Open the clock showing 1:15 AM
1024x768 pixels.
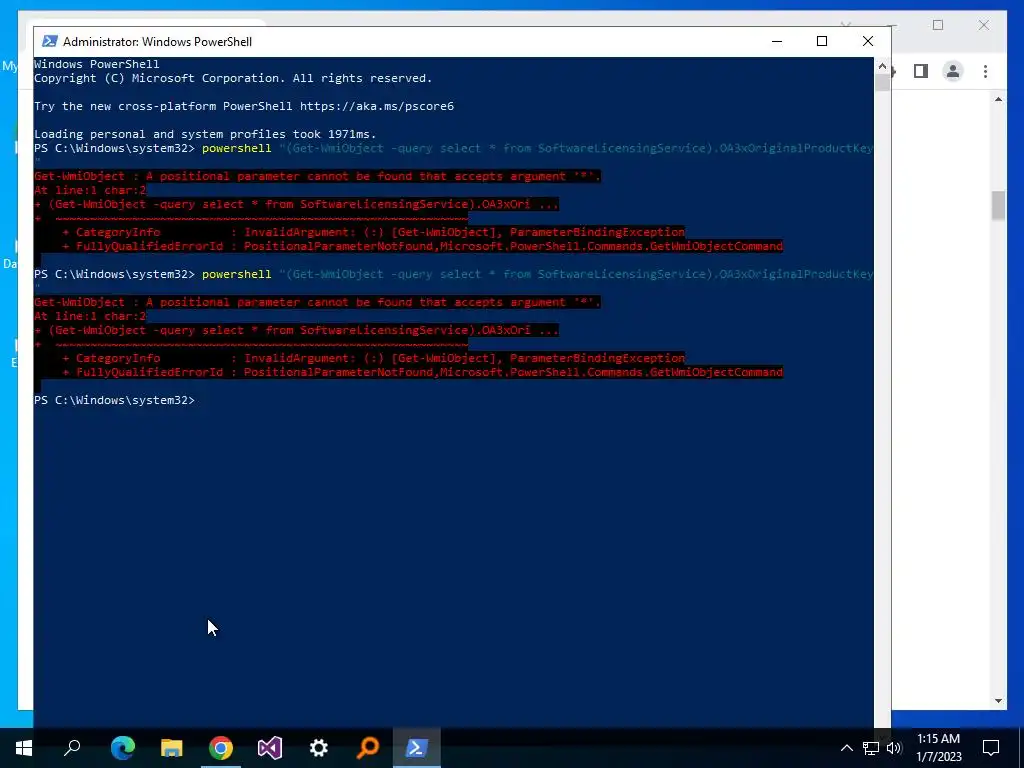point(939,748)
